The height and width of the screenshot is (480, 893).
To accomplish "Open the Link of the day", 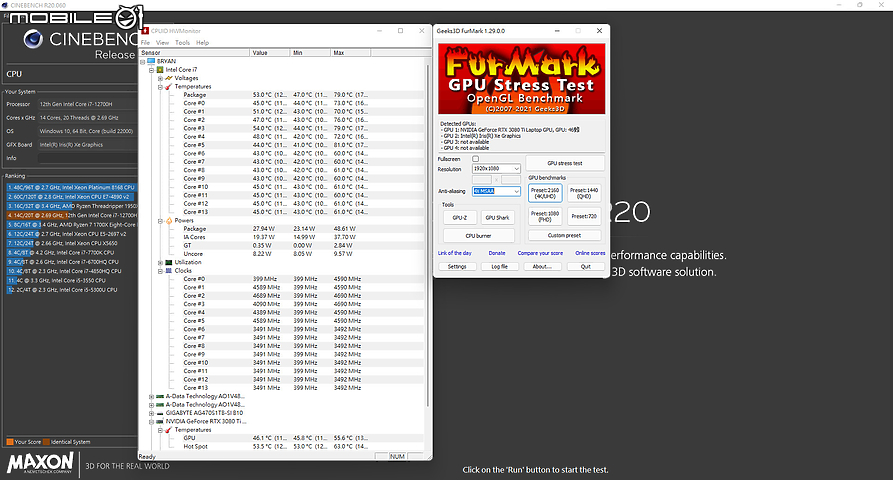I will coord(454,253).
